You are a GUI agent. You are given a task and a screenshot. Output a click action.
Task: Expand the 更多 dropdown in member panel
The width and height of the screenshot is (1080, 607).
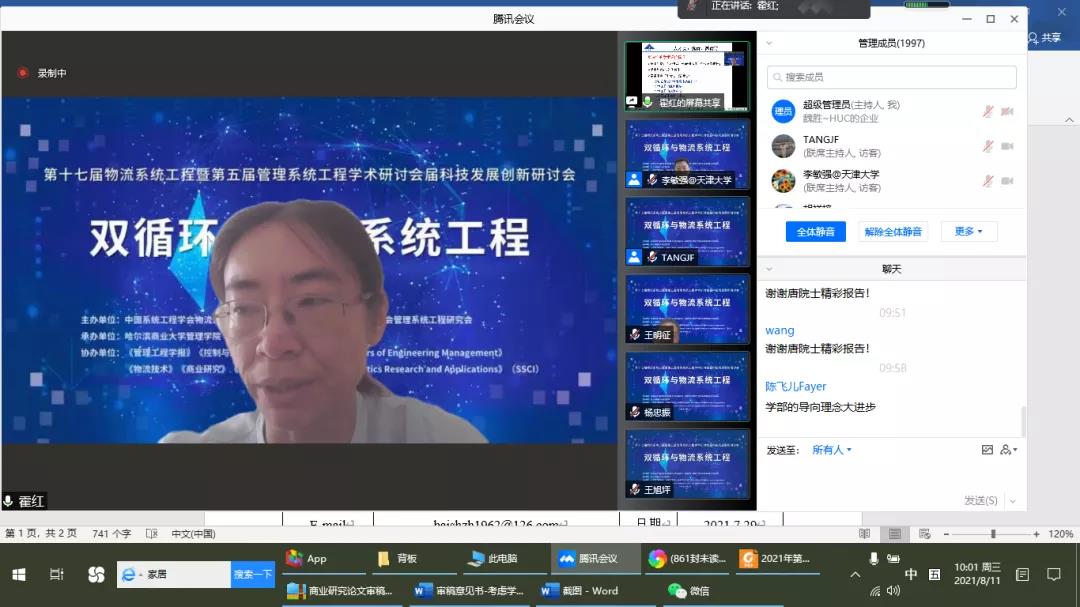[968, 231]
